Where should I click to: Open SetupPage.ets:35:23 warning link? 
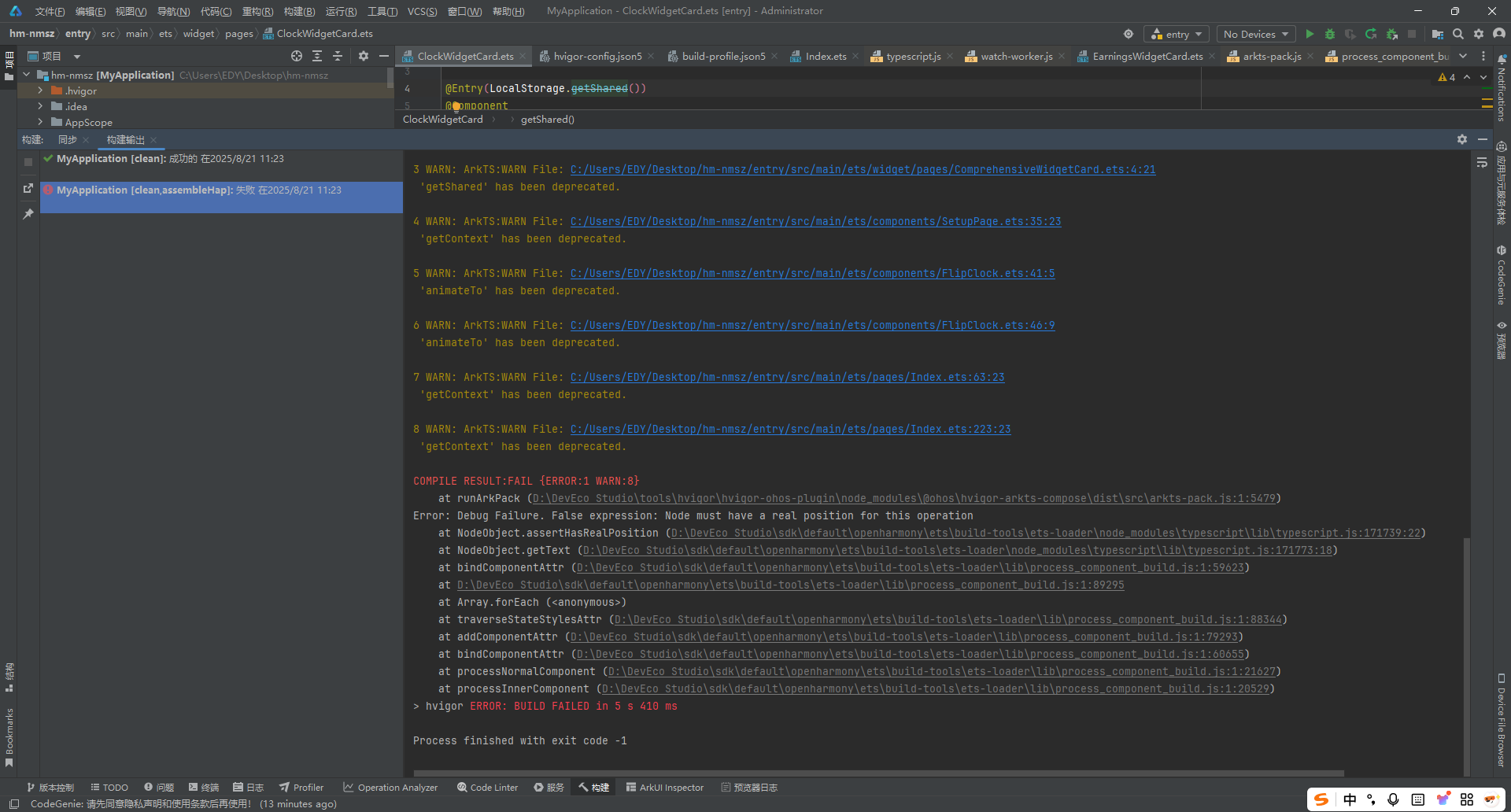[x=815, y=221]
